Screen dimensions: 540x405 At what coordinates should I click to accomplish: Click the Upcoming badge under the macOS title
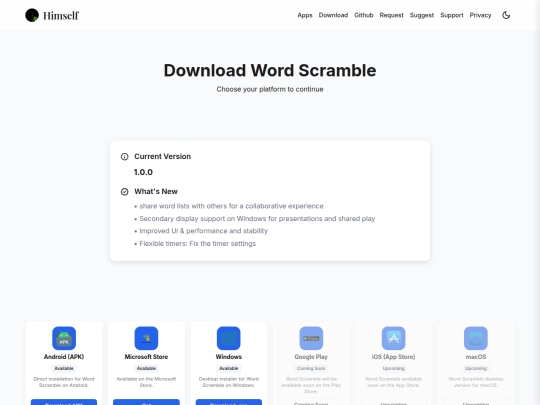pyautogui.click(x=476, y=368)
